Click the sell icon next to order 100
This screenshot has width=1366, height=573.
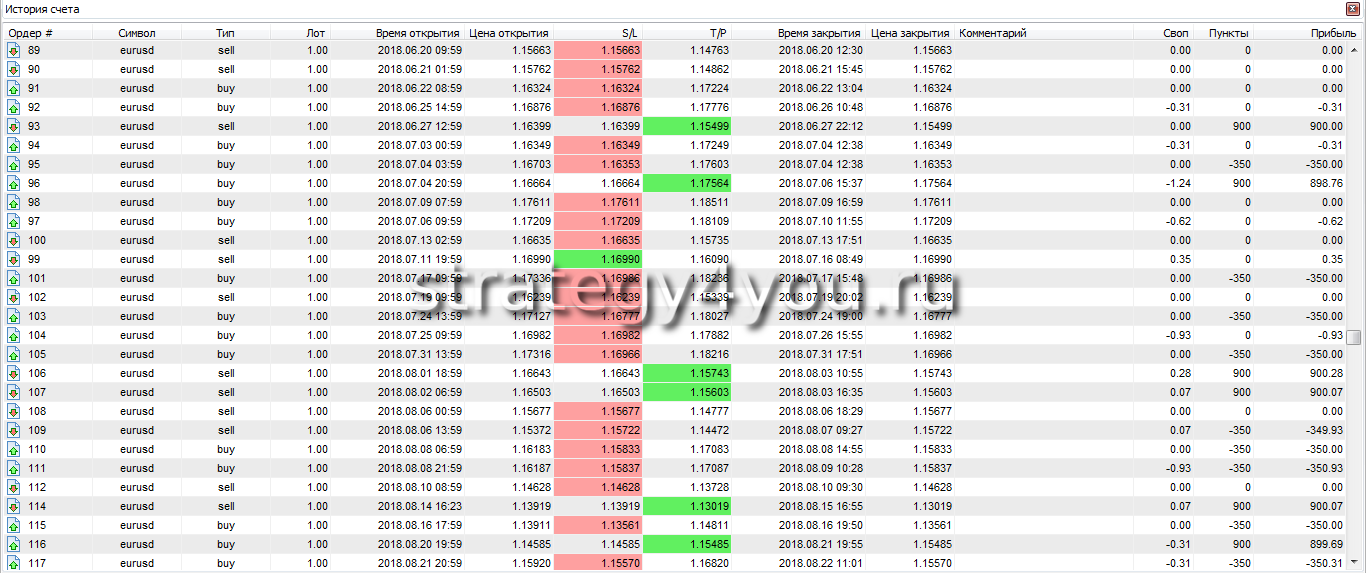click(14, 240)
